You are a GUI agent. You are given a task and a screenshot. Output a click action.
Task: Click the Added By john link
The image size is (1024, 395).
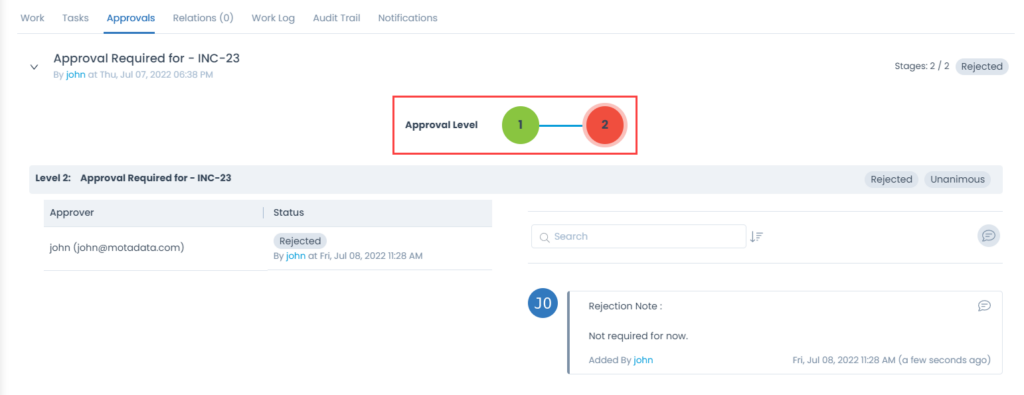[643, 360]
